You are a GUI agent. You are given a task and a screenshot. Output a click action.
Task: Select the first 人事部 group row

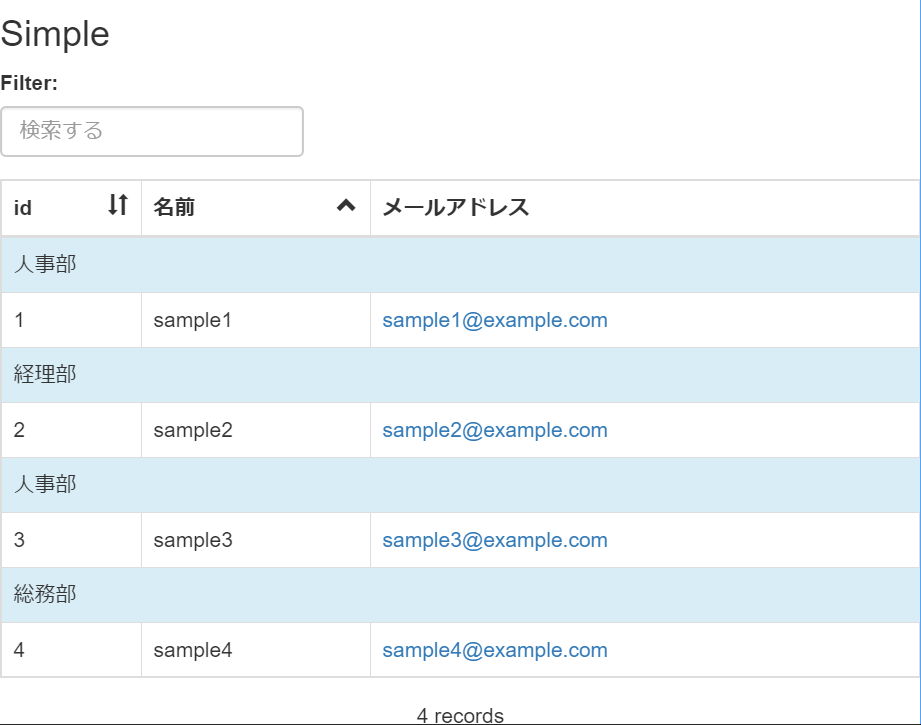(460, 264)
